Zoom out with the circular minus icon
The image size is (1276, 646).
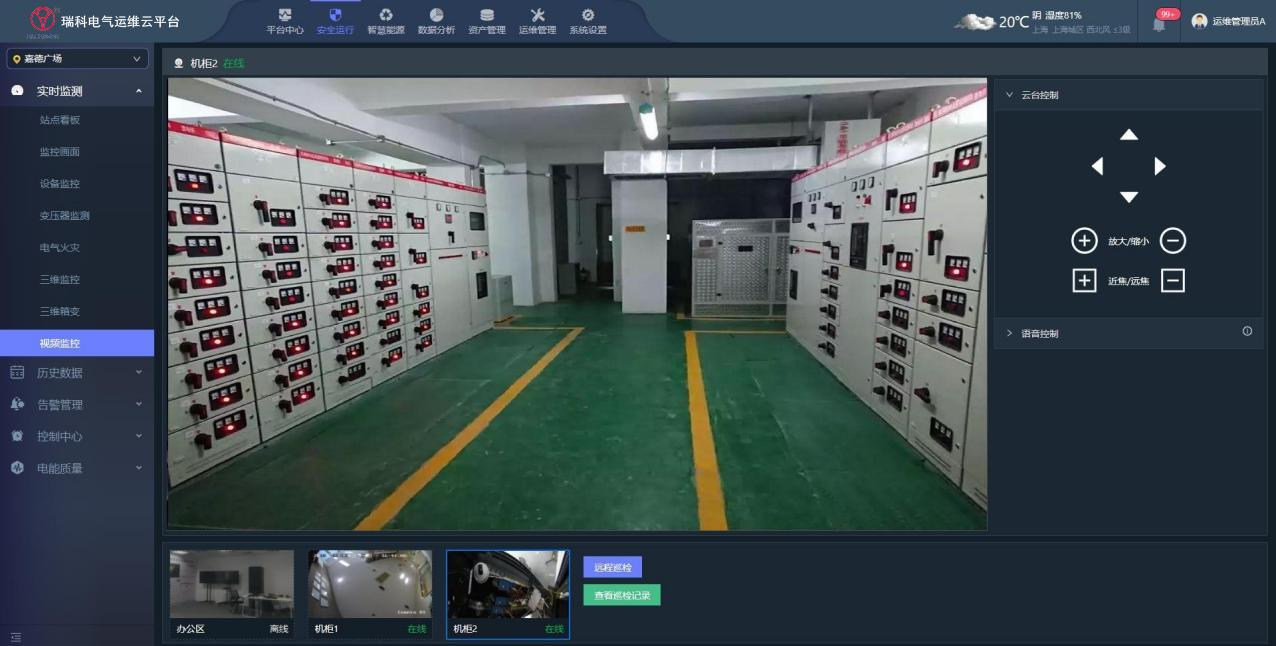coord(1173,241)
